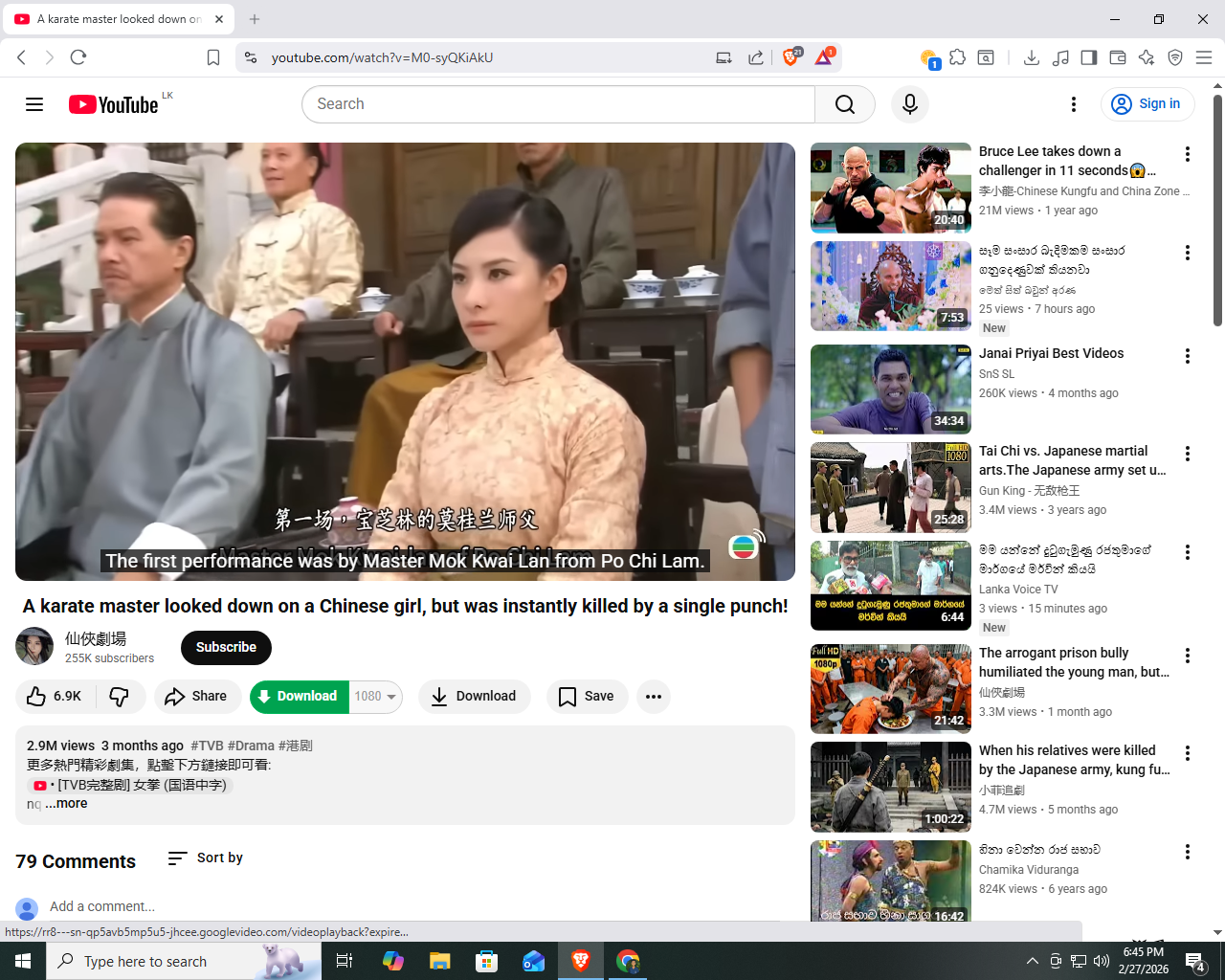The image size is (1225, 980).
Task: Show hidden system tray icons
Action: point(1033,961)
